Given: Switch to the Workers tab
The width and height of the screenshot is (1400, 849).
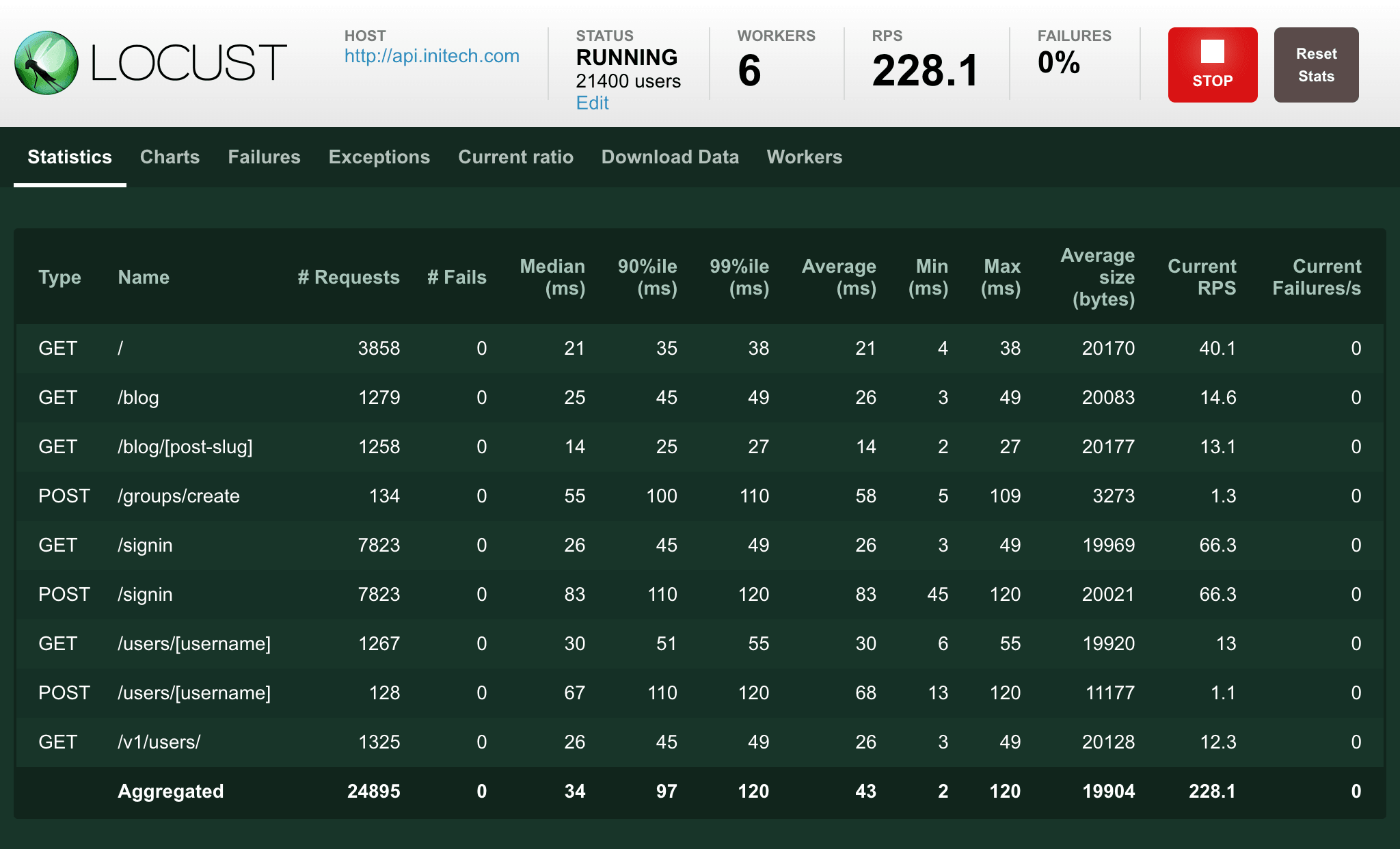Looking at the screenshot, I should [804, 157].
